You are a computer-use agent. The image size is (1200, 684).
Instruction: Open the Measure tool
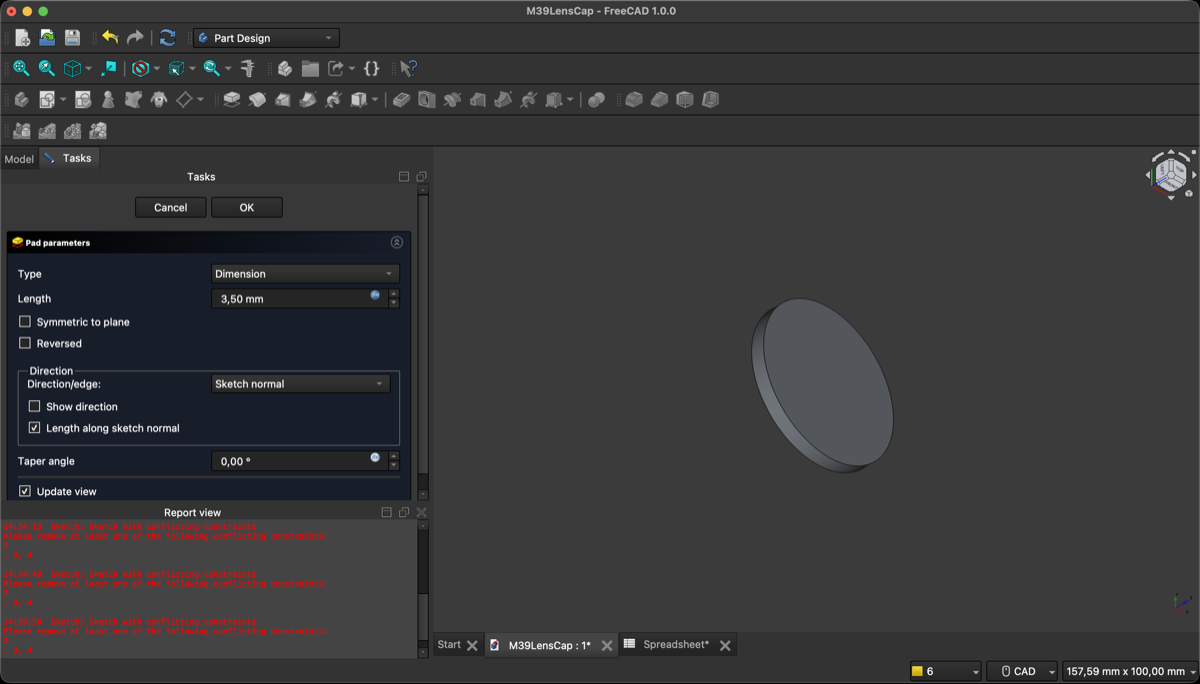coord(248,68)
